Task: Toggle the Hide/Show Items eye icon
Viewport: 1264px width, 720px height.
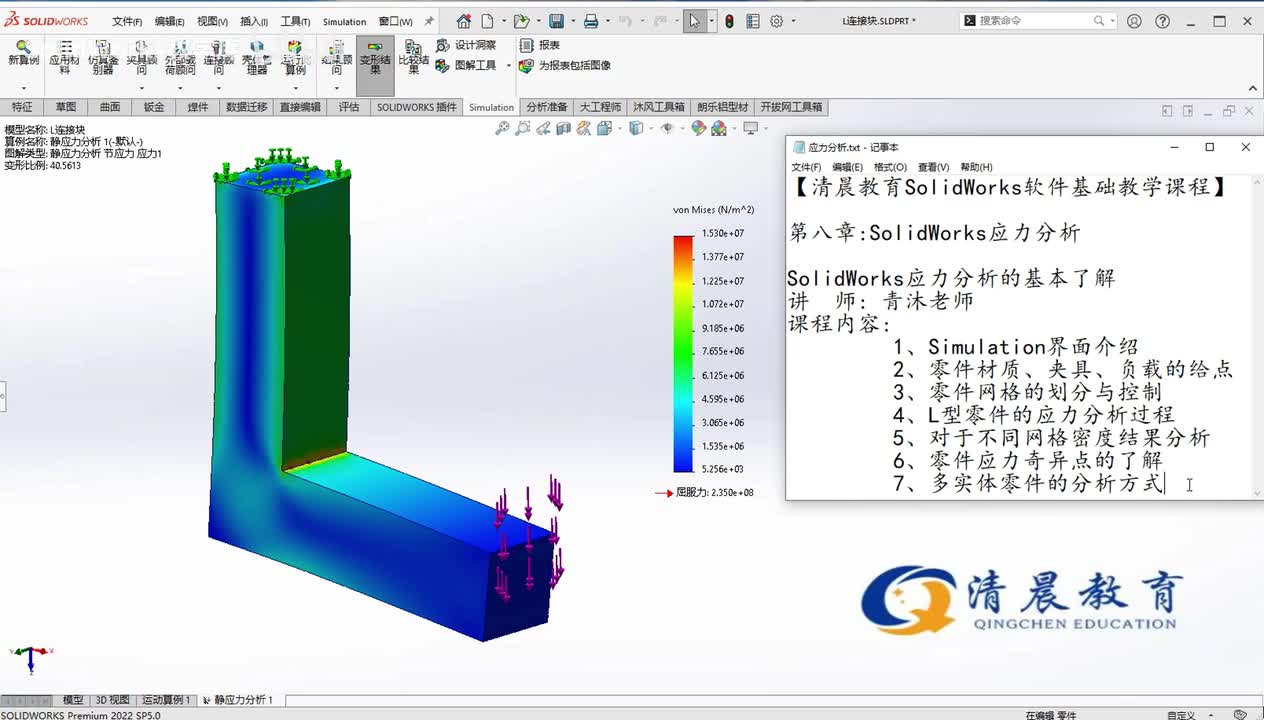Action: (x=667, y=128)
